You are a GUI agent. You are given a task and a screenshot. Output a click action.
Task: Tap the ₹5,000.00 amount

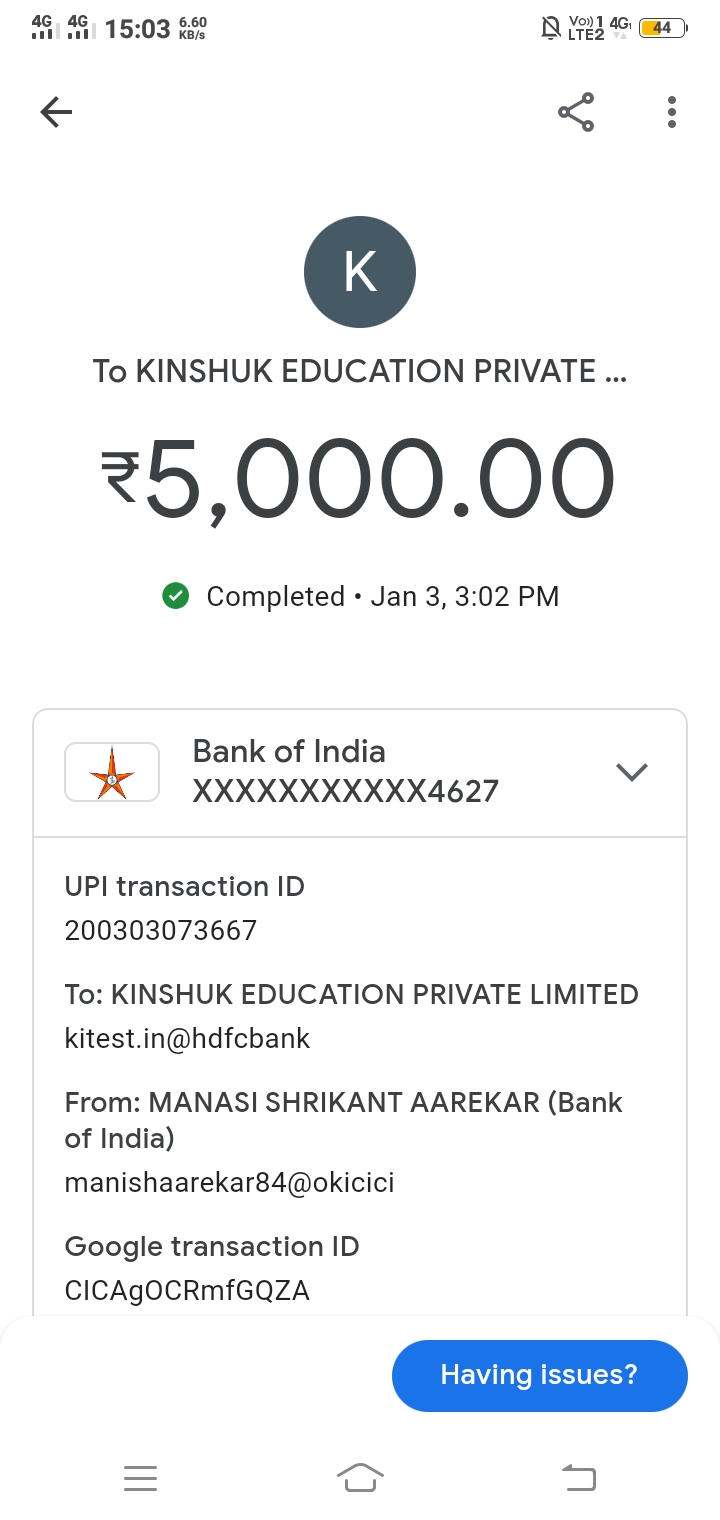click(358, 482)
